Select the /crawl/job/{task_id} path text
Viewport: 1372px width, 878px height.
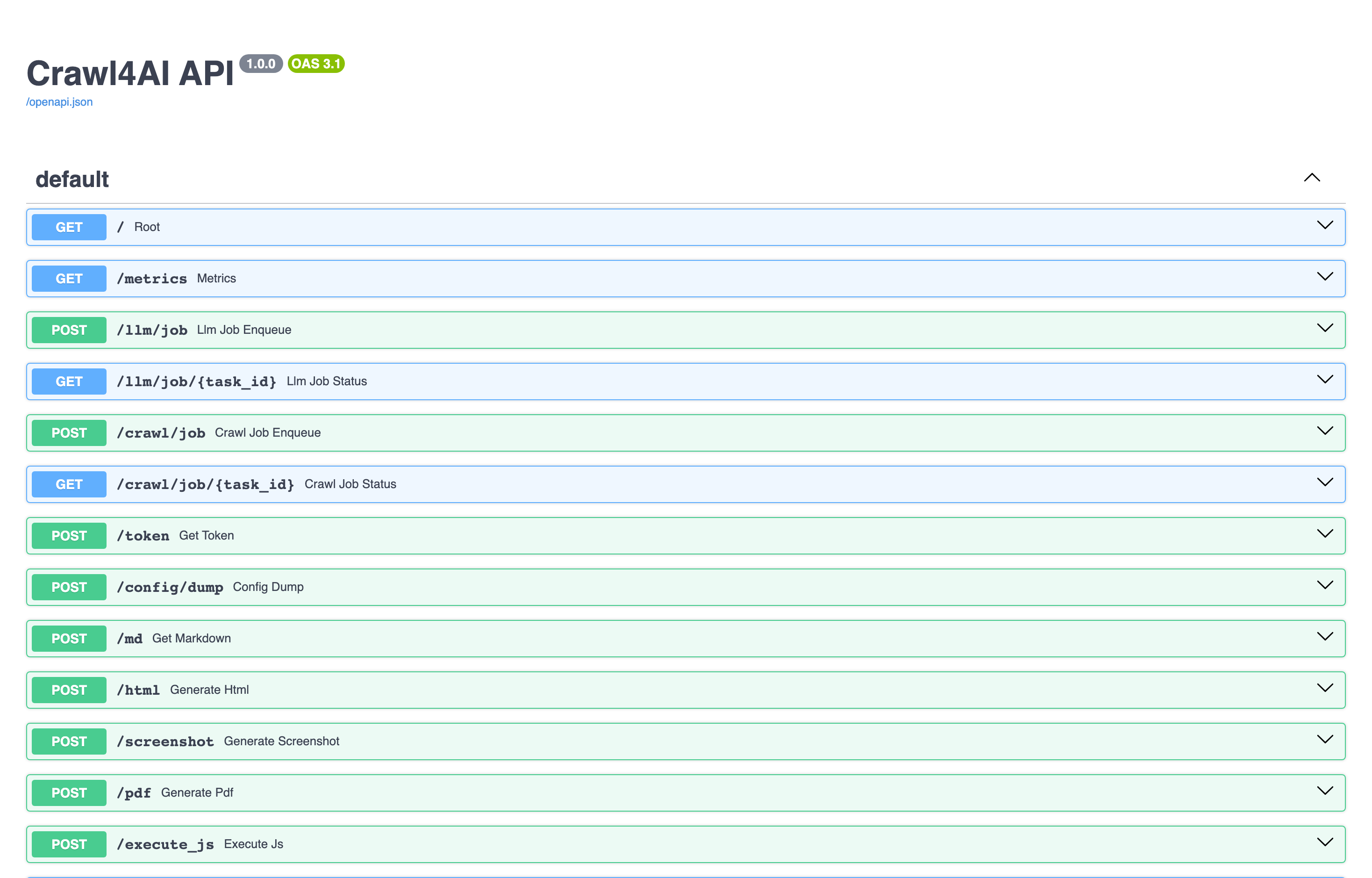pyautogui.click(x=205, y=484)
